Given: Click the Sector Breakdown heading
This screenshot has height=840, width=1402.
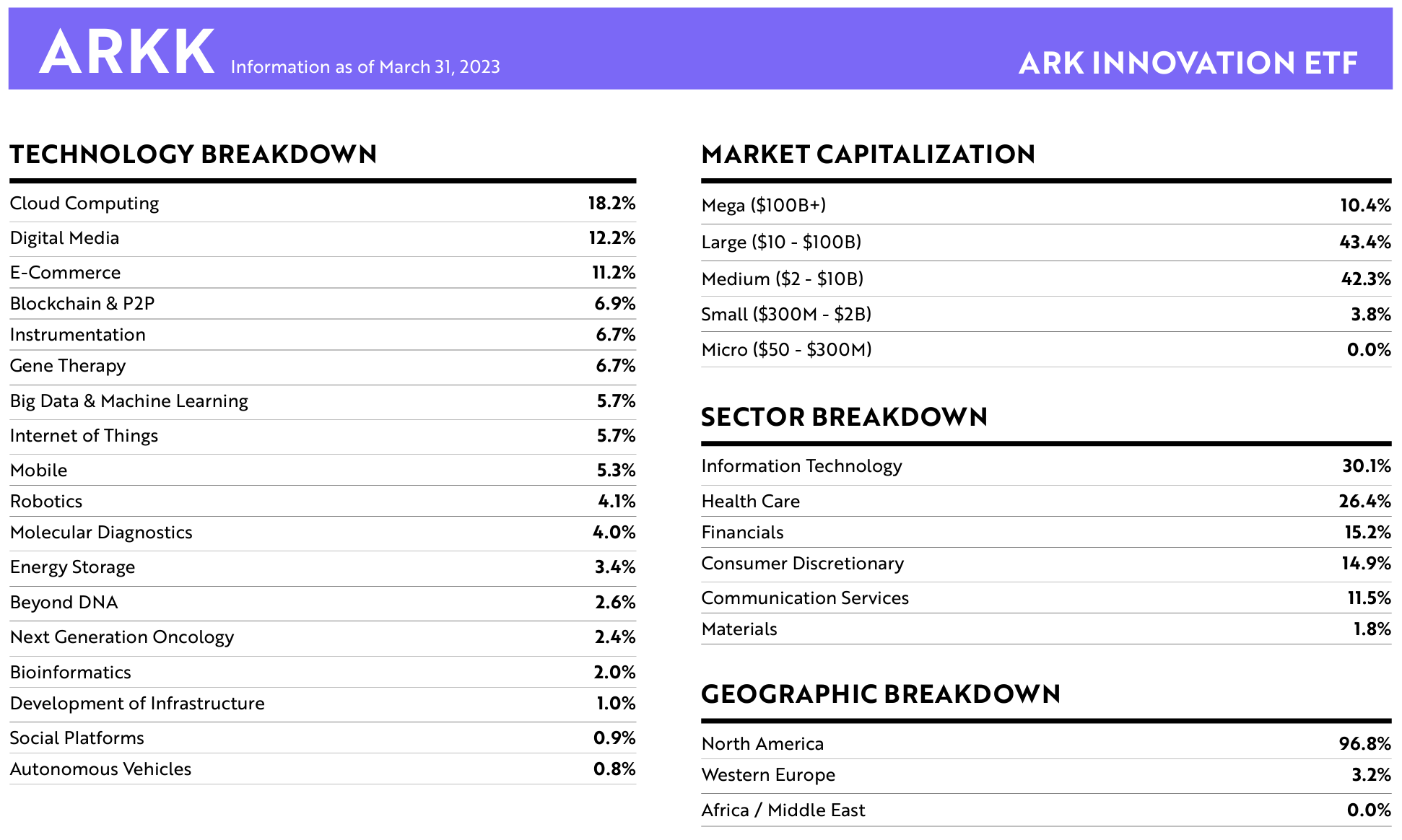Looking at the screenshot, I should pyautogui.click(x=844, y=417).
